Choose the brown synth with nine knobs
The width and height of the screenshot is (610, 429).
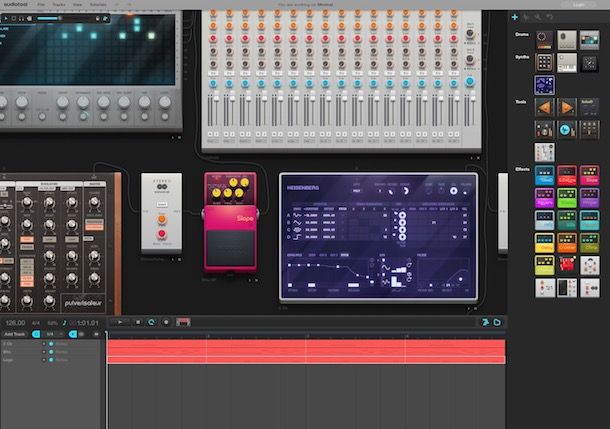click(x=544, y=63)
